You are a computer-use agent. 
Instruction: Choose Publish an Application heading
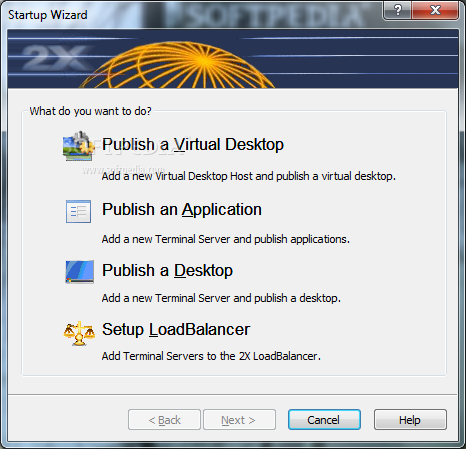point(182,210)
